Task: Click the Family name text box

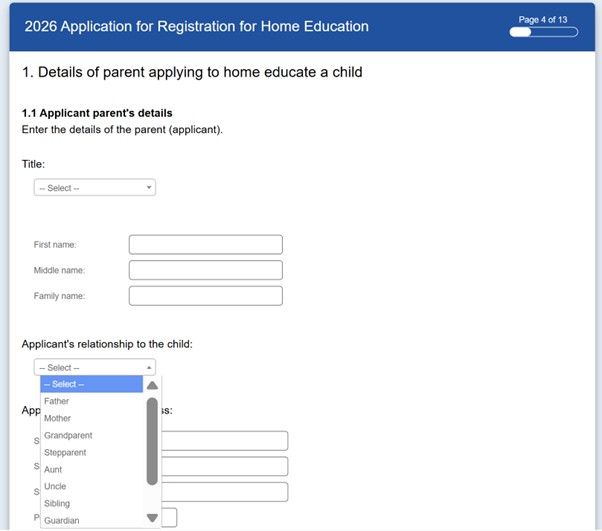Action: click(x=205, y=296)
